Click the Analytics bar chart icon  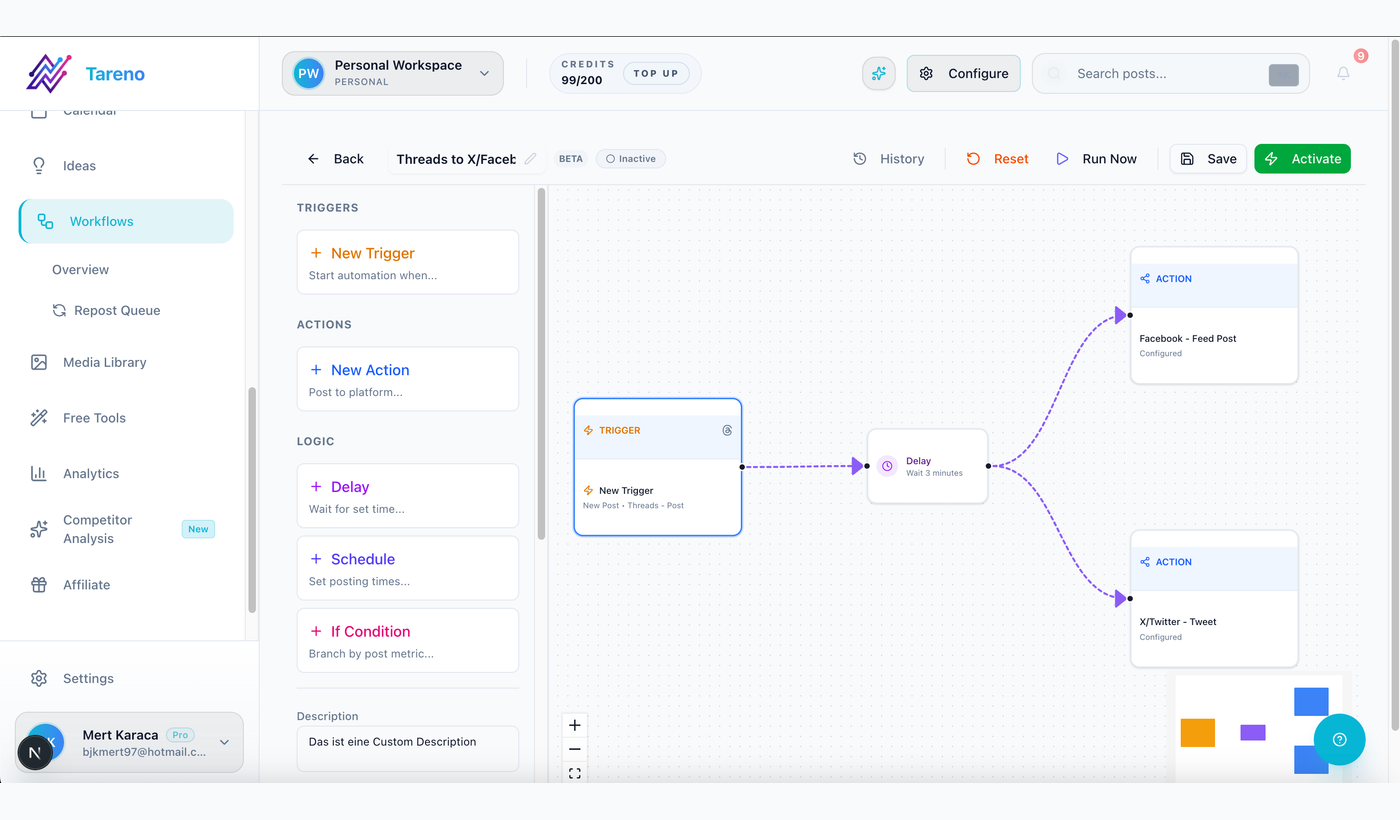coord(39,474)
